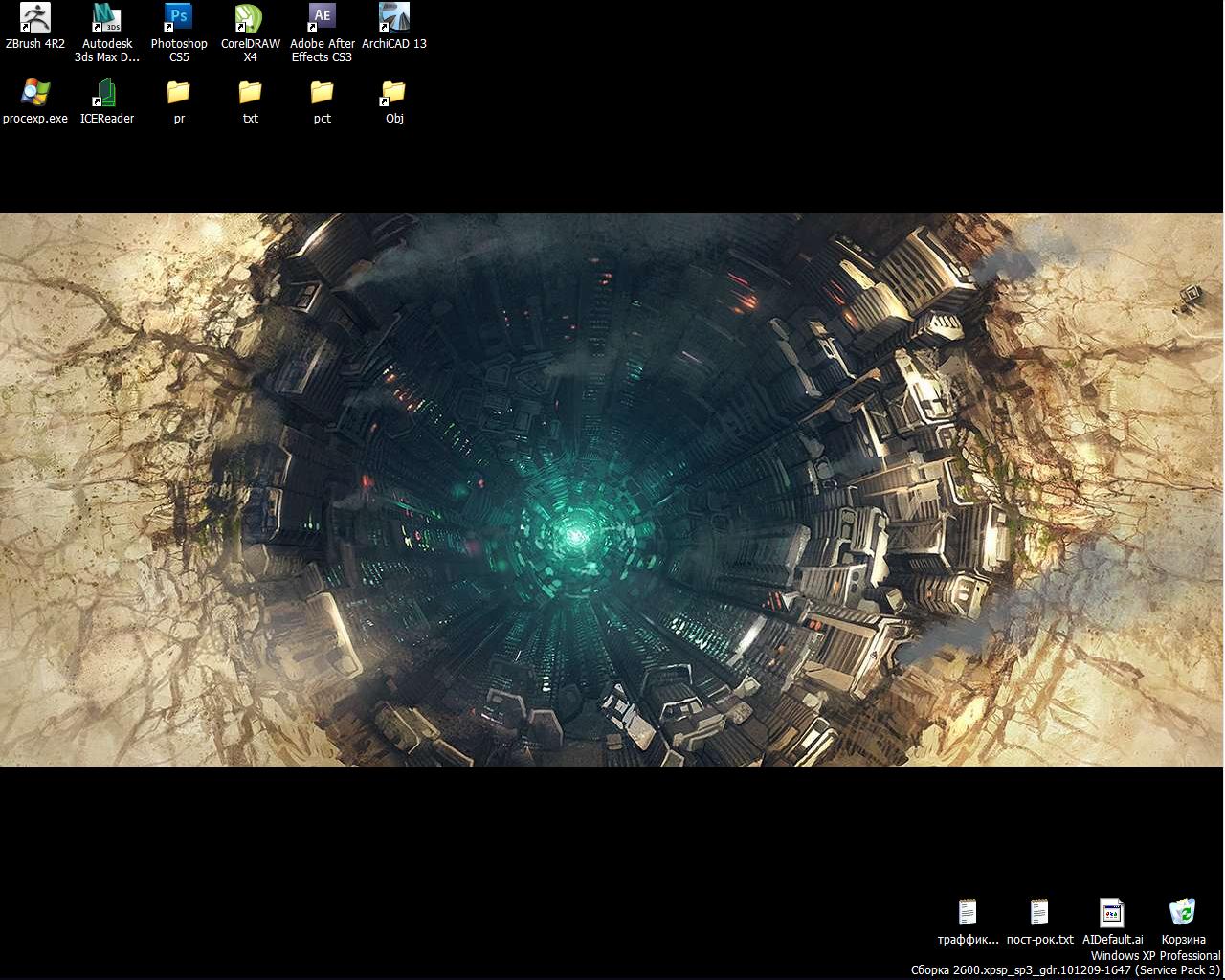Select the CorelDRAW X4 desktop icon
The image size is (1225, 980).
[250, 18]
